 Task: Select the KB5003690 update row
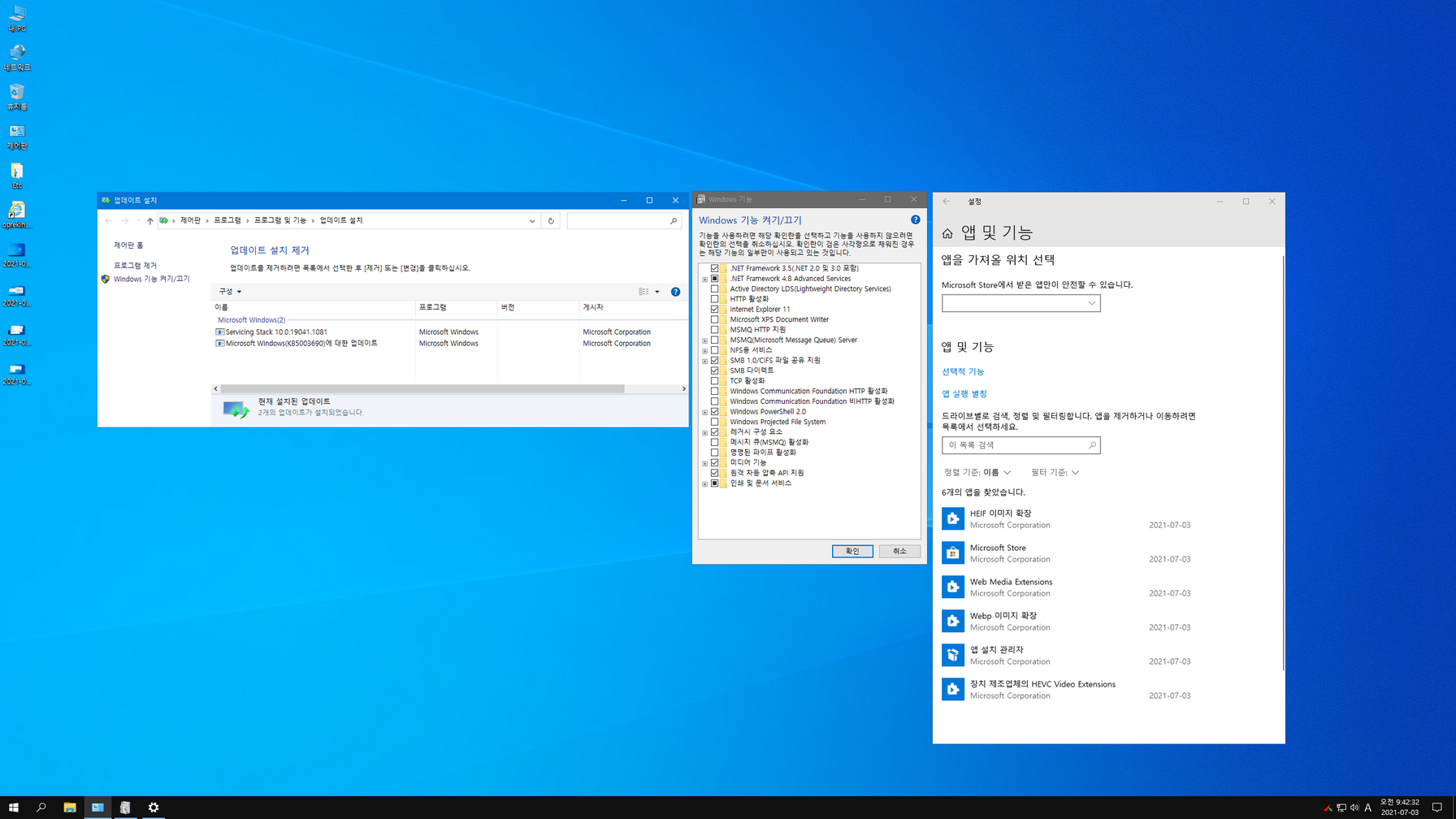[448, 344]
